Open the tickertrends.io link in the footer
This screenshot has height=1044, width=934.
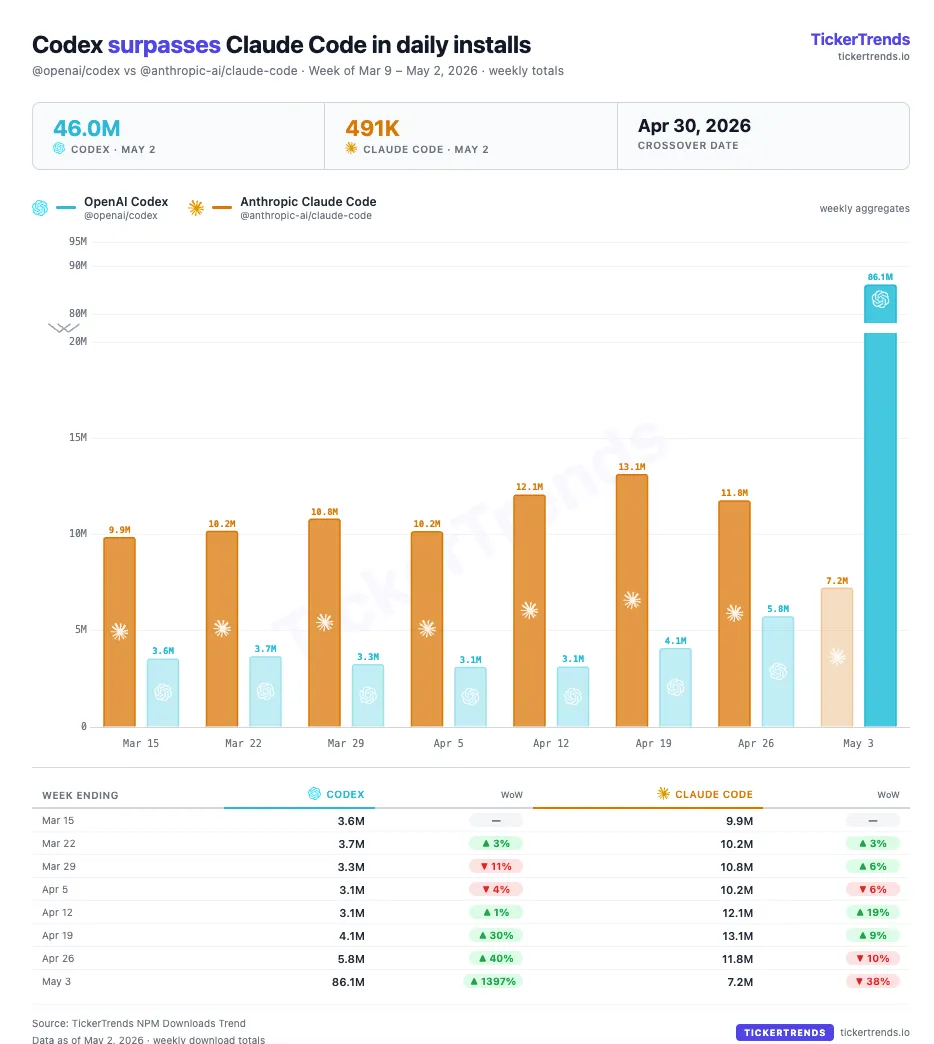874,1032
